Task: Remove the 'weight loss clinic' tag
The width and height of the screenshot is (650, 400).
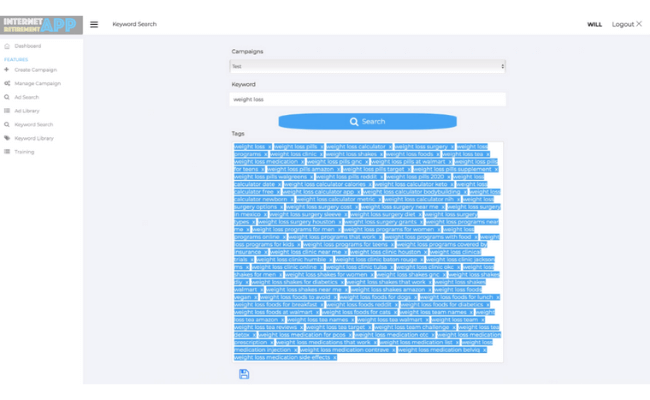Action: (x=321, y=154)
